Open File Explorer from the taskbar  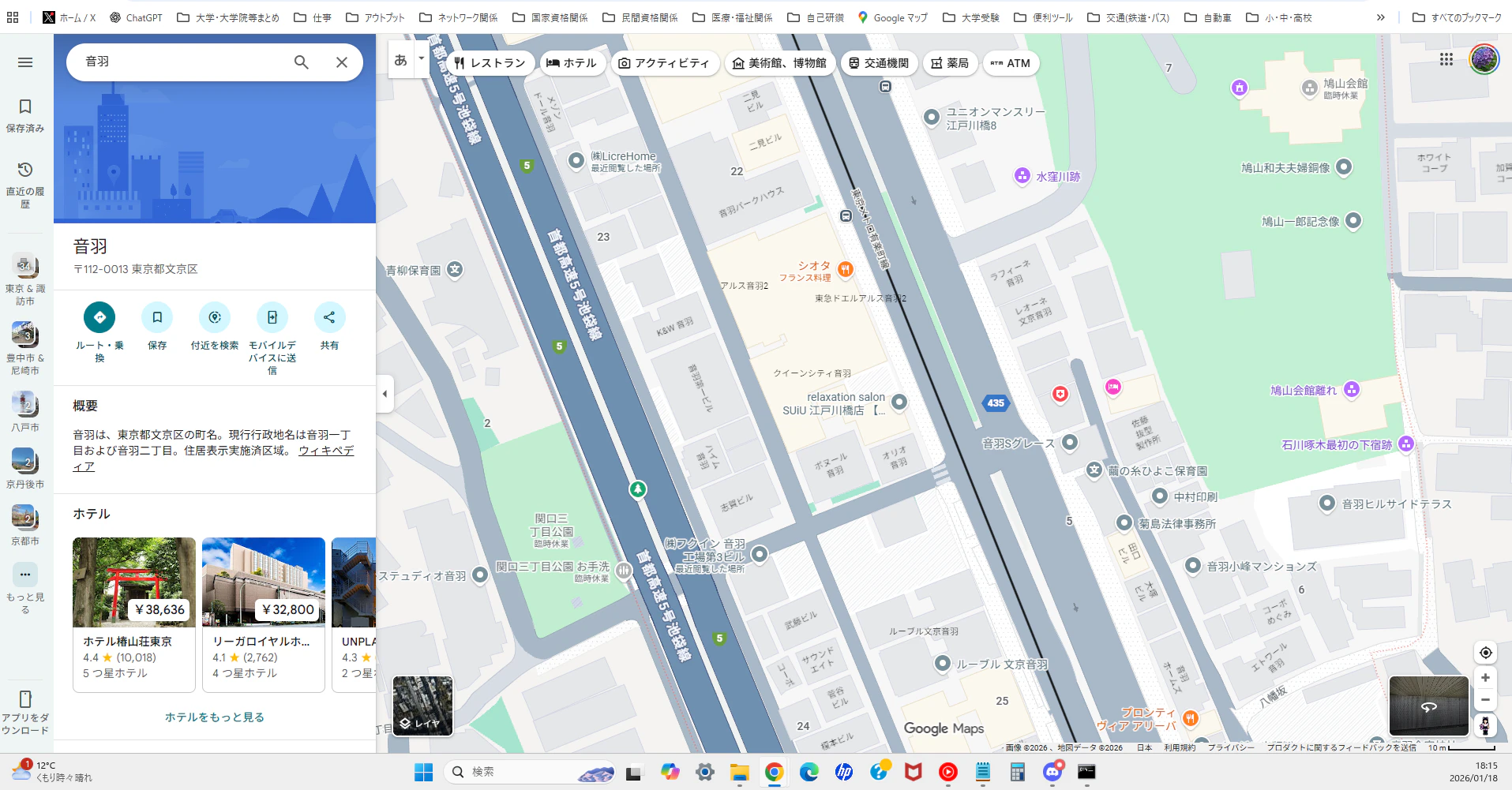[739, 772]
